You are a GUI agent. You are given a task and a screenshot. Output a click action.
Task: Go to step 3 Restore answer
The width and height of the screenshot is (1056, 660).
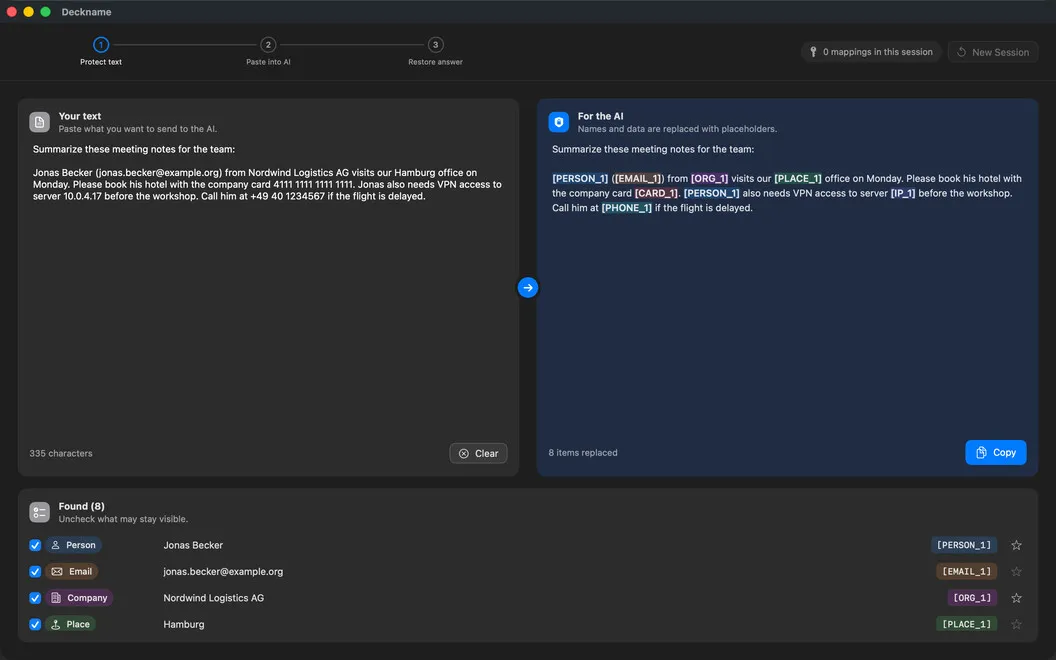(x=435, y=51)
